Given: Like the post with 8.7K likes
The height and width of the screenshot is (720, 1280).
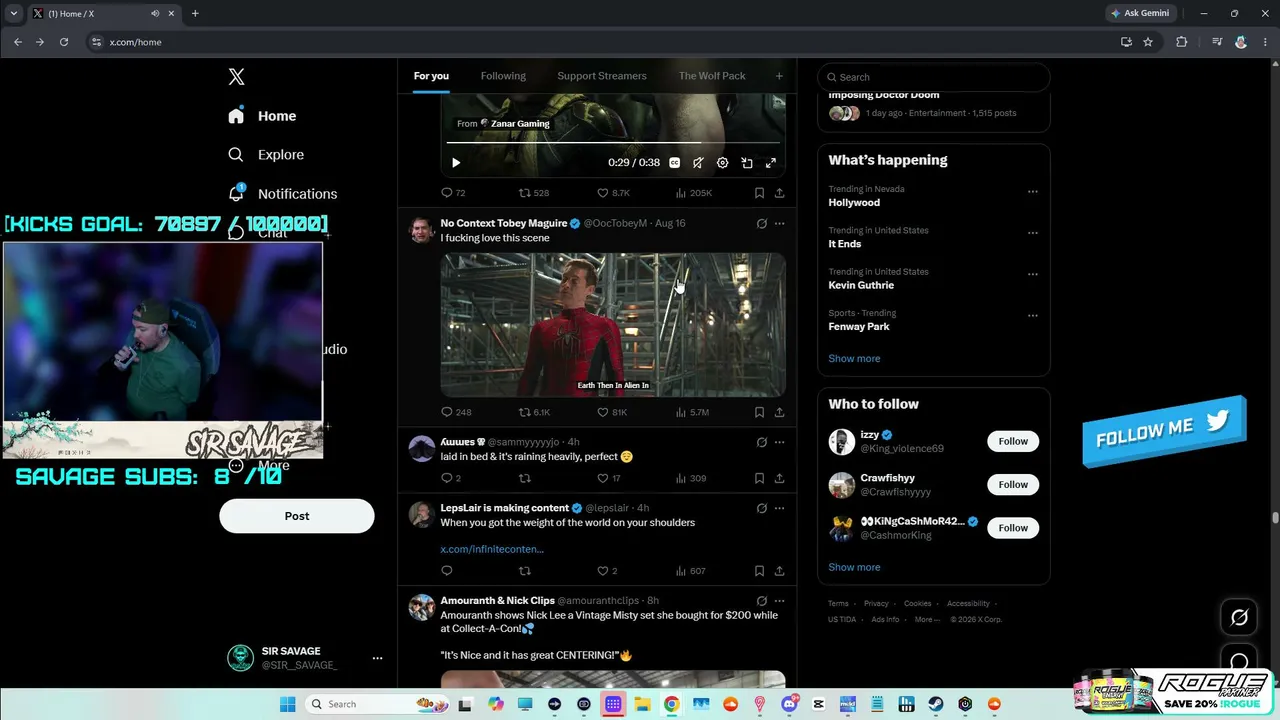Looking at the screenshot, I should point(613,193).
